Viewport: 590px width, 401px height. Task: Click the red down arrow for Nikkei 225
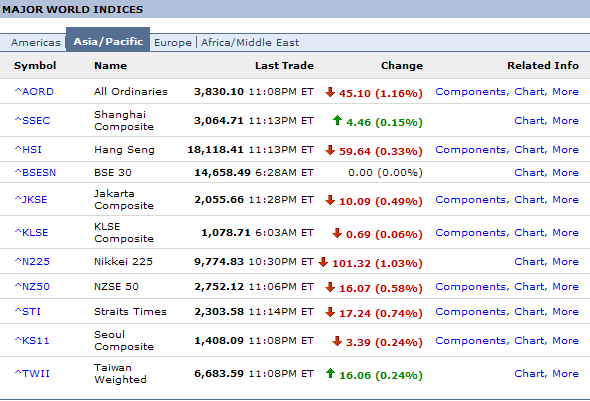pyautogui.click(x=323, y=262)
